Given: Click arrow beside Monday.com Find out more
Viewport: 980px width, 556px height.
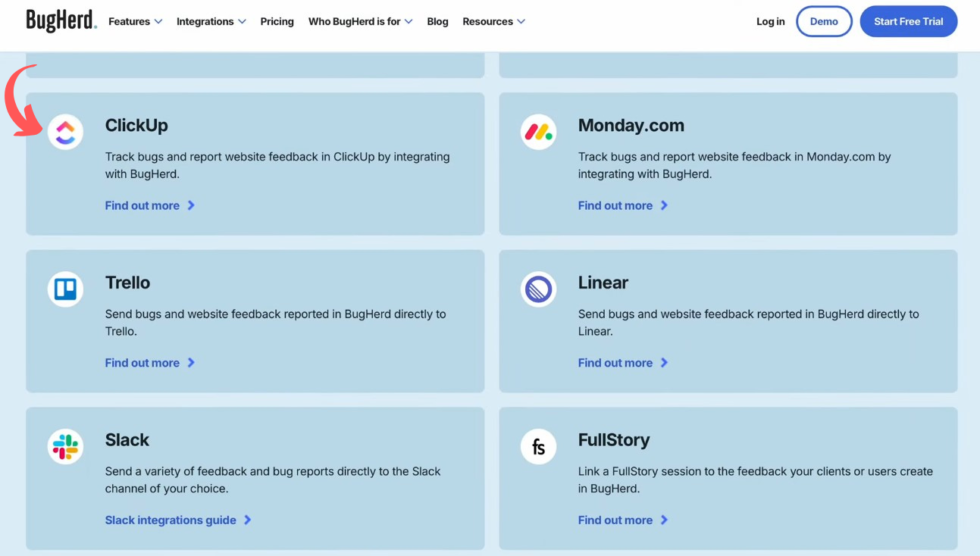Looking at the screenshot, I should 664,206.
